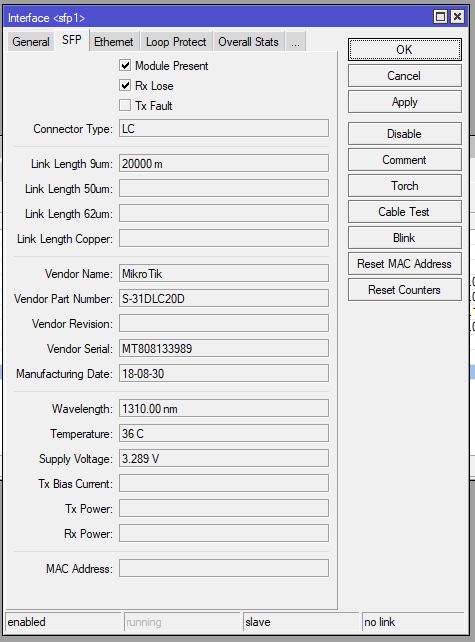
Task: Click the 'no link' status entry
Action: pos(413,622)
